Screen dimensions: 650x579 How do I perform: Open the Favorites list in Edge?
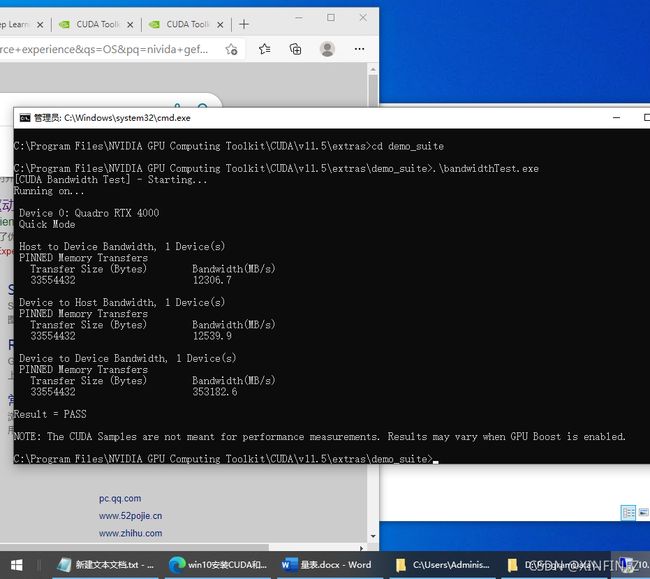click(265, 49)
